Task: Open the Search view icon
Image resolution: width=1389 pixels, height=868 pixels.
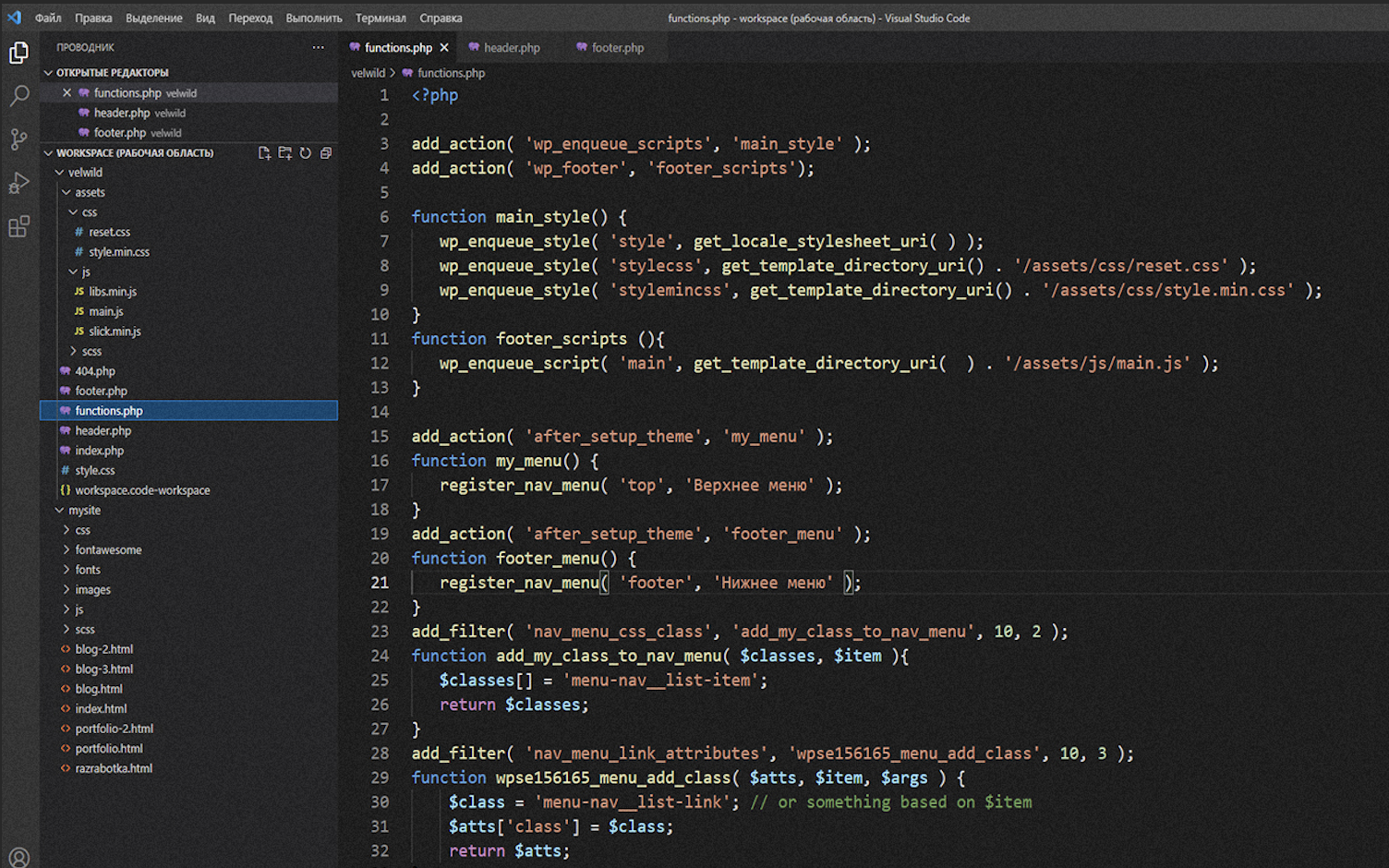Action: pos(18,96)
